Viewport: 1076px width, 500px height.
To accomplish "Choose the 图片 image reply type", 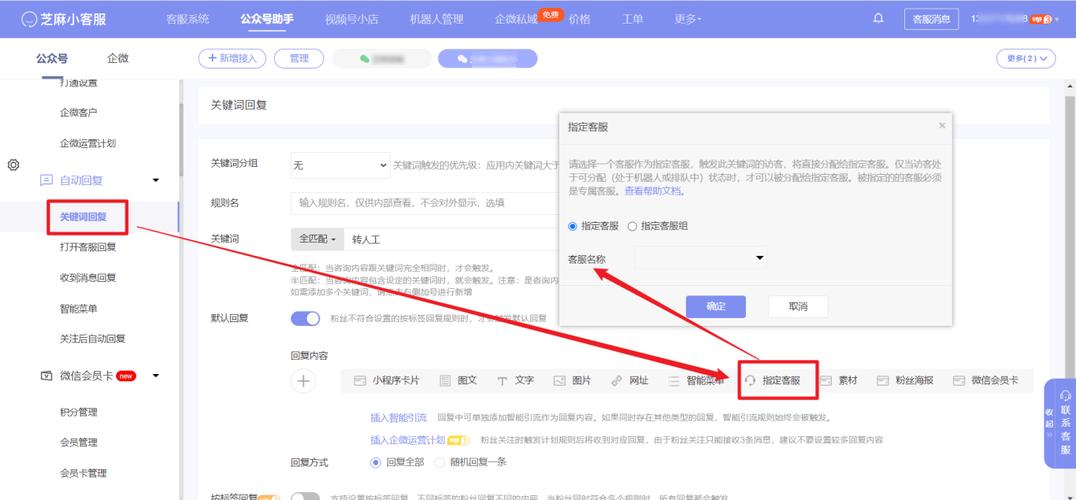I will 572,381.
